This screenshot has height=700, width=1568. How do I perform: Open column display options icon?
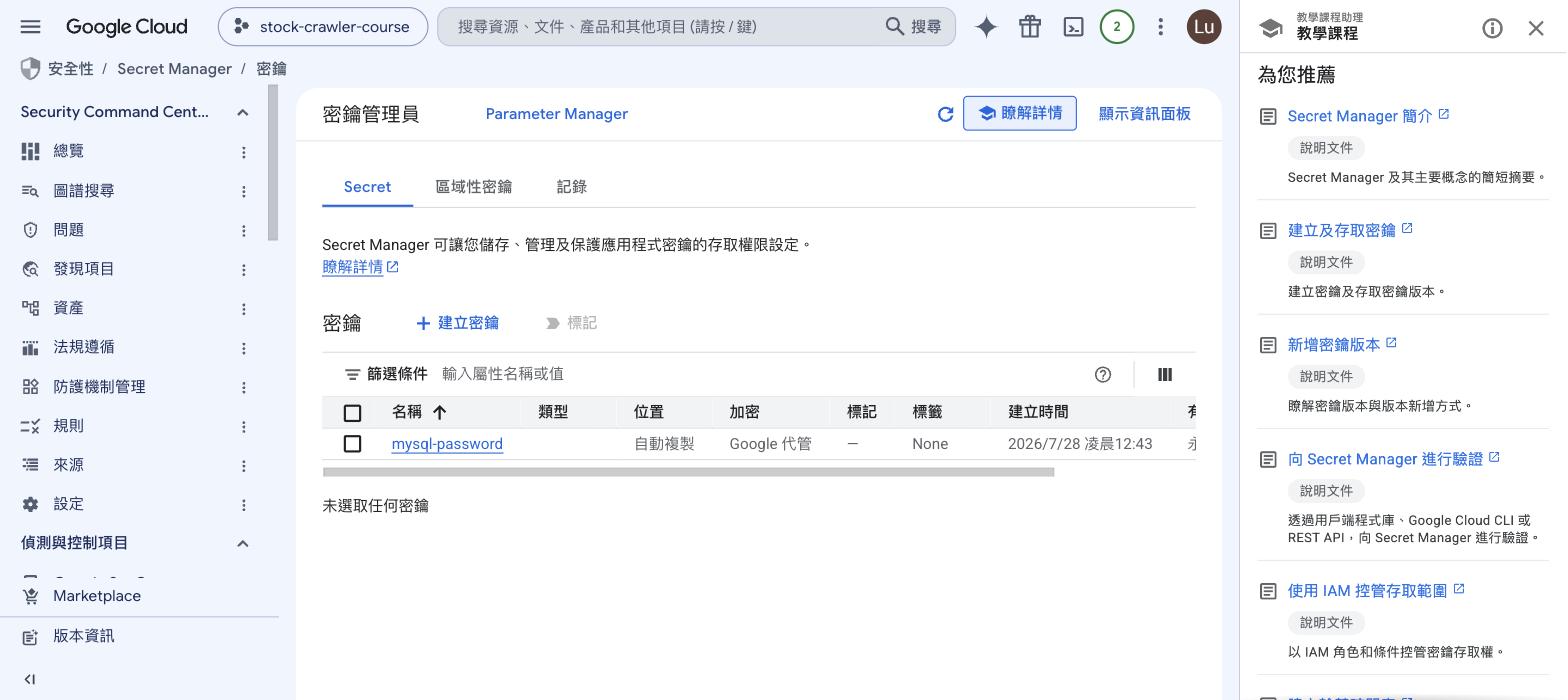click(x=1165, y=374)
